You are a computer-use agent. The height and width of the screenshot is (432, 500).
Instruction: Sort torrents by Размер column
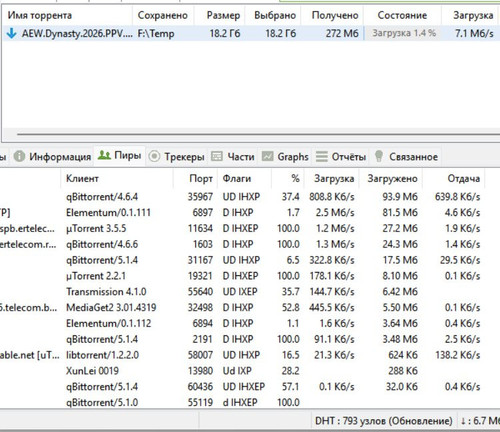223,15
